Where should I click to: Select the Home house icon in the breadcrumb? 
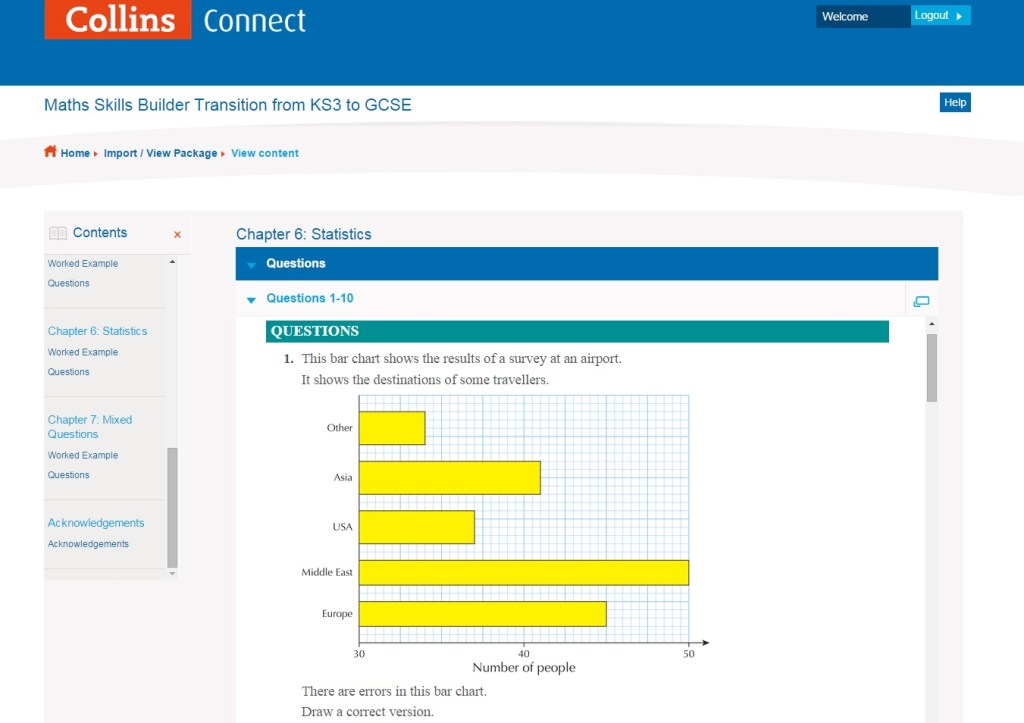pos(49,151)
